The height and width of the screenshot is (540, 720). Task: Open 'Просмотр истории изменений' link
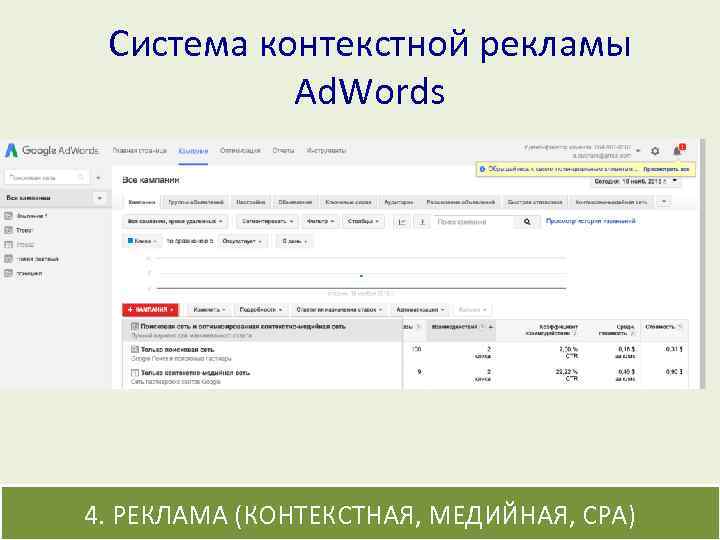[x=591, y=221]
